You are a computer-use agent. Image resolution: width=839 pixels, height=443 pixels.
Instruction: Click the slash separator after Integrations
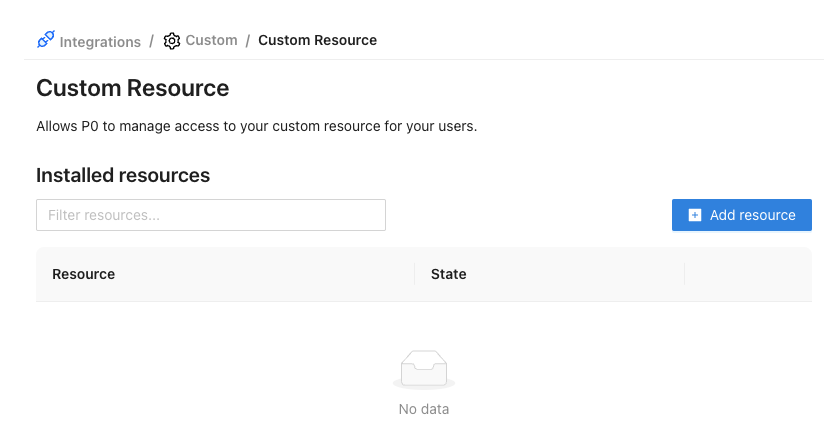[x=151, y=41]
